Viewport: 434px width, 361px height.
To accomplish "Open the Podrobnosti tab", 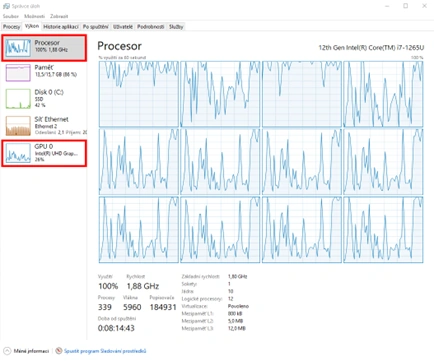I will pos(151,27).
